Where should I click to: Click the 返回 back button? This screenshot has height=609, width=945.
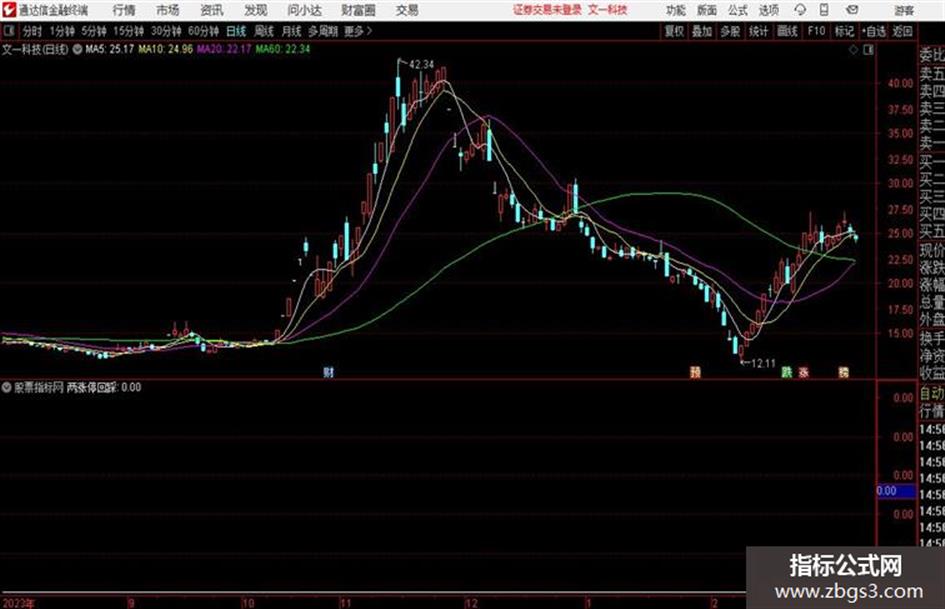pyautogui.click(x=903, y=31)
